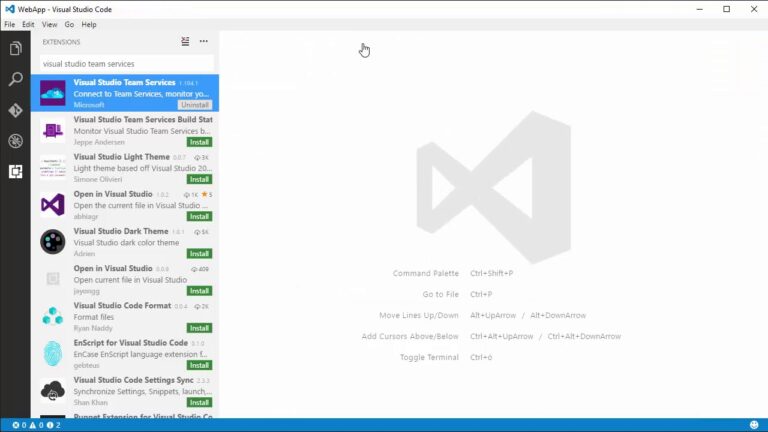Open the Edit menu

click(28, 24)
